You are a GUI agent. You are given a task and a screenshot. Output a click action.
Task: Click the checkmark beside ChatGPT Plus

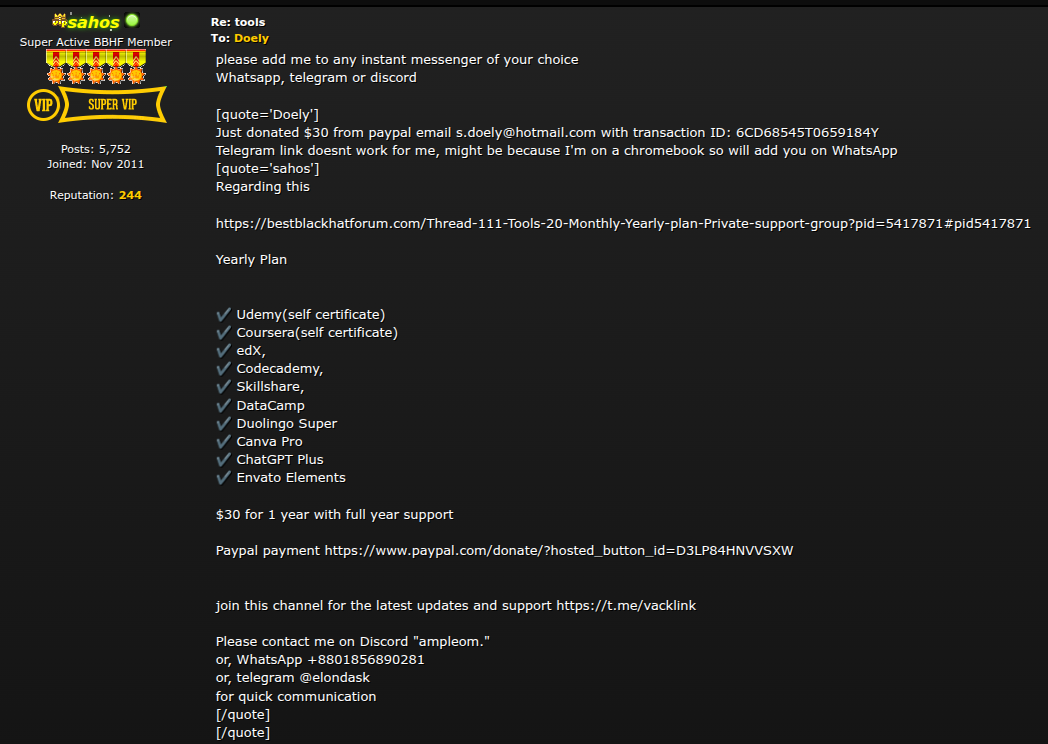click(x=223, y=459)
